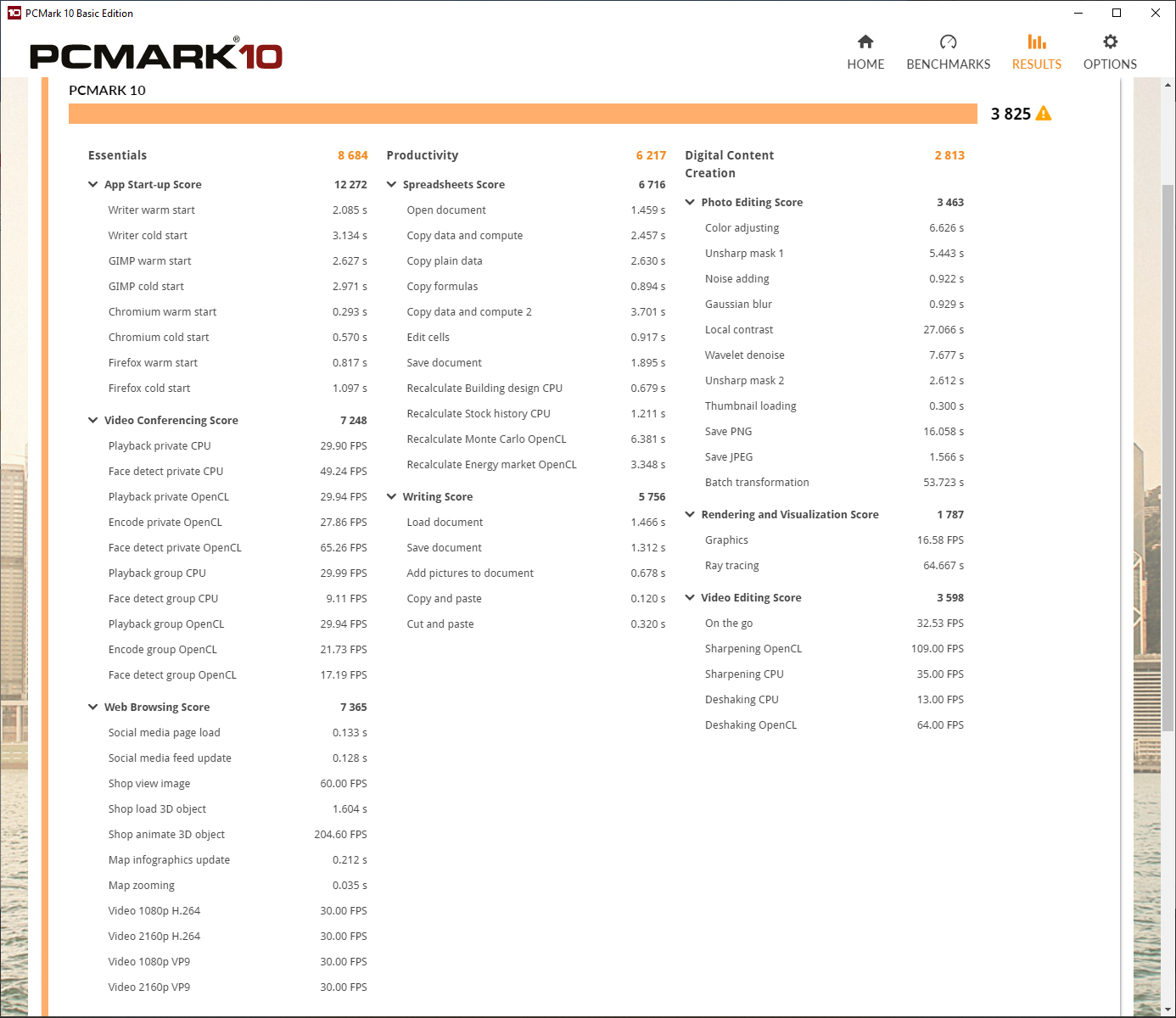The width and height of the screenshot is (1176, 1018).
Task: Collapse the Video Conferencing Score section
Action: pyautogui.click(x=93, y=420)
